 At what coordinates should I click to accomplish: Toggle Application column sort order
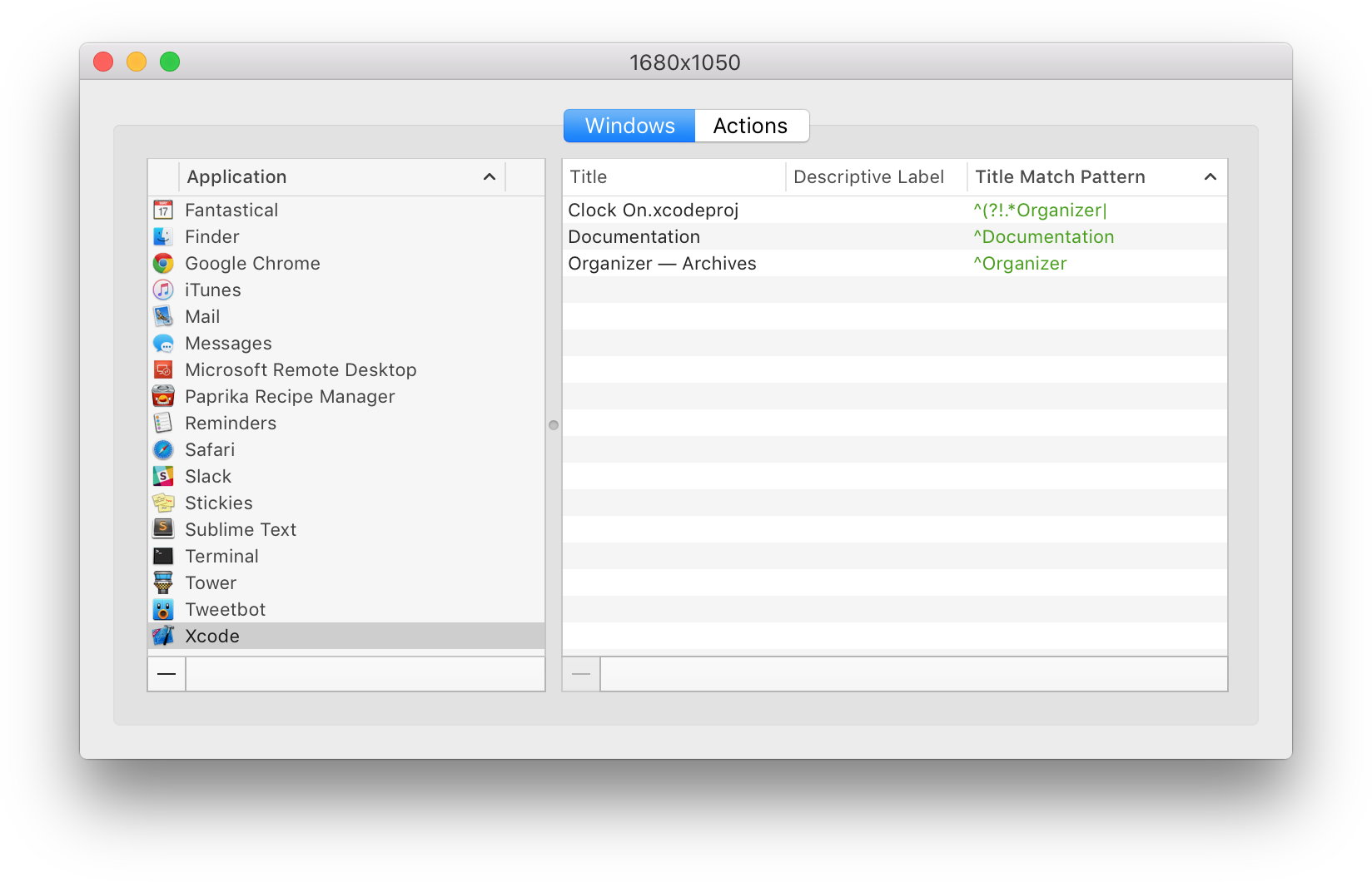(490, 176)
